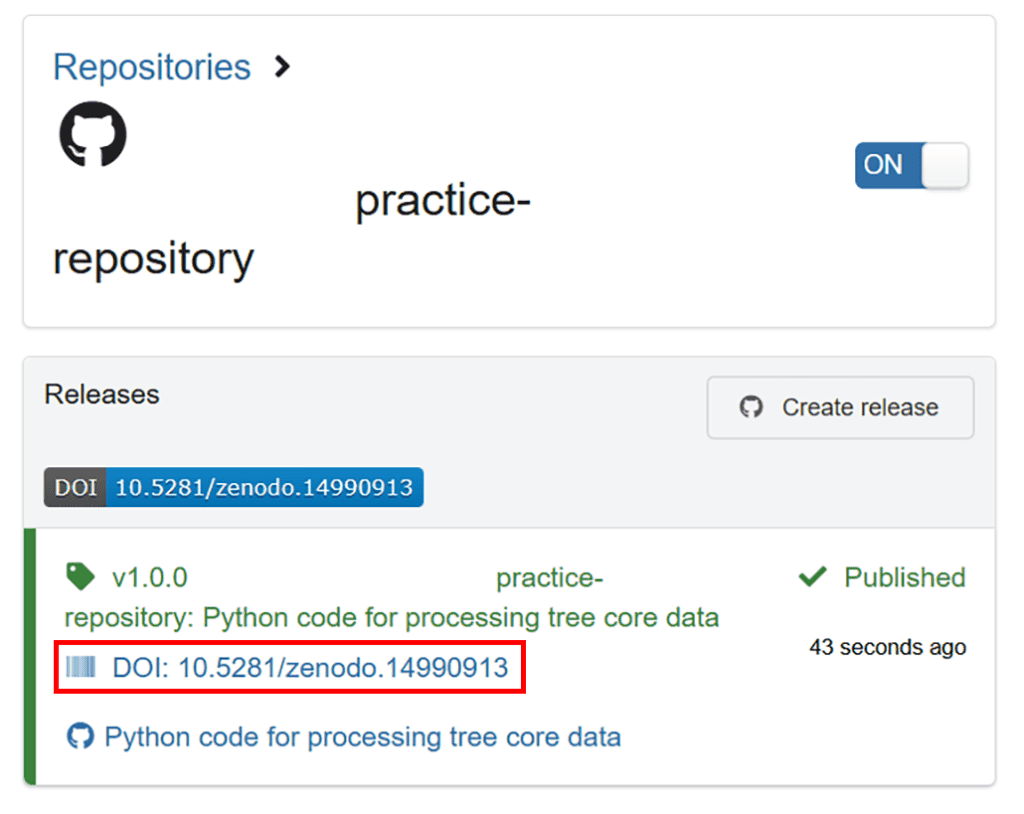
Task: Click the Create release button
Action: (840, 408)
